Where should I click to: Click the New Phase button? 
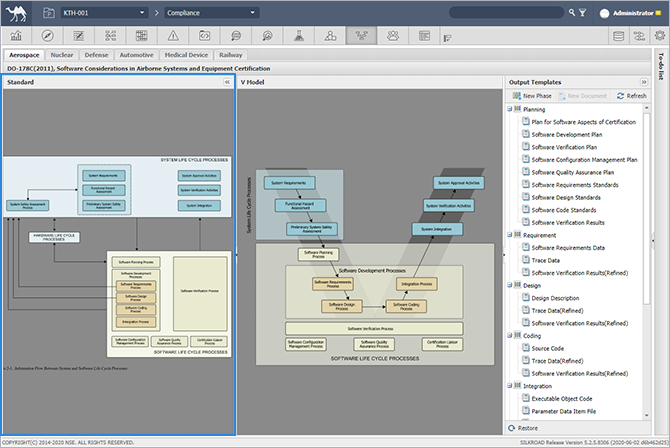coord(532,96)
